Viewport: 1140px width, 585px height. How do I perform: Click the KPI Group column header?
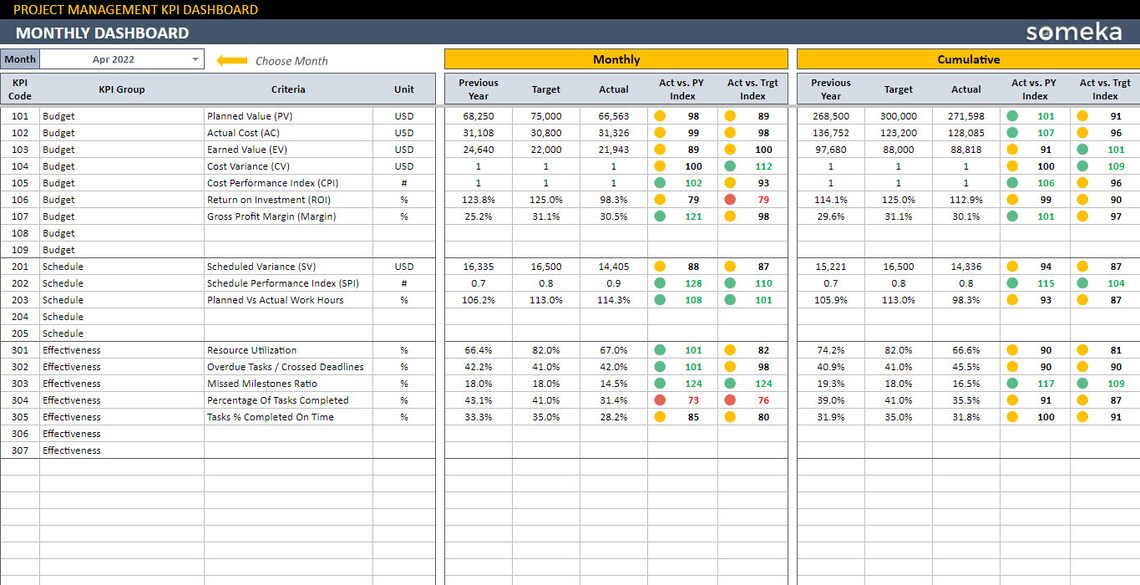(121, 89)
